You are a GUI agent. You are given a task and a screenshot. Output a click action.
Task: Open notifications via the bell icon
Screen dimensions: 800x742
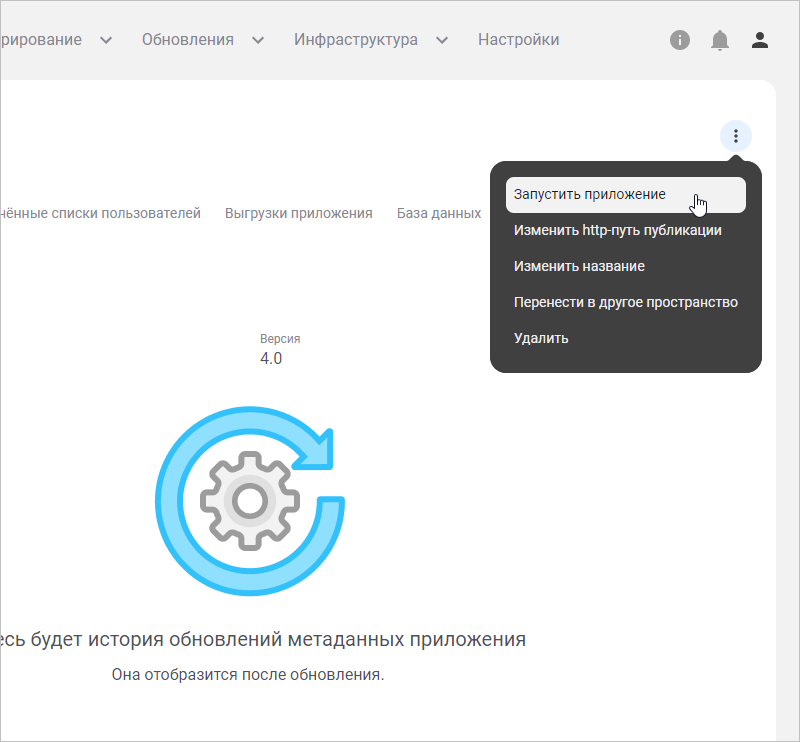[720, 40]
